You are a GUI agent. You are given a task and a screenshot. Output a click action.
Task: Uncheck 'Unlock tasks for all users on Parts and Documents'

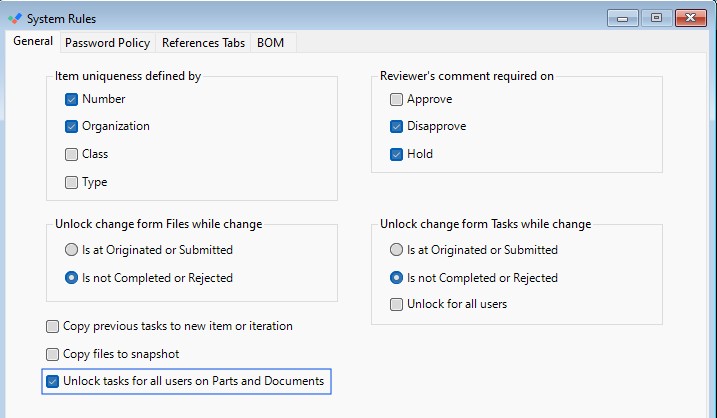(52, 381)
